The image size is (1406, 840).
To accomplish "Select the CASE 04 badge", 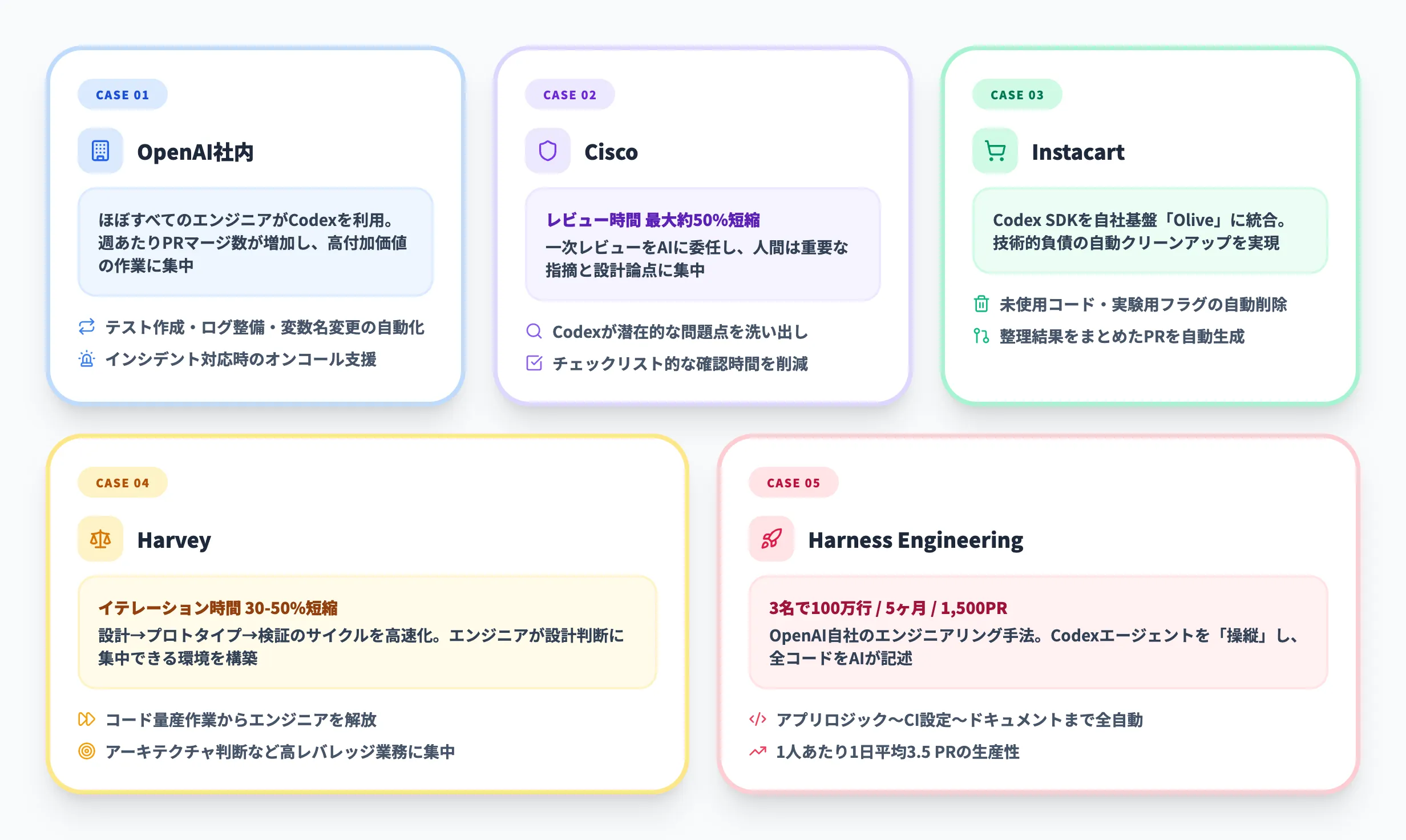I will click(x=122, y=482).
